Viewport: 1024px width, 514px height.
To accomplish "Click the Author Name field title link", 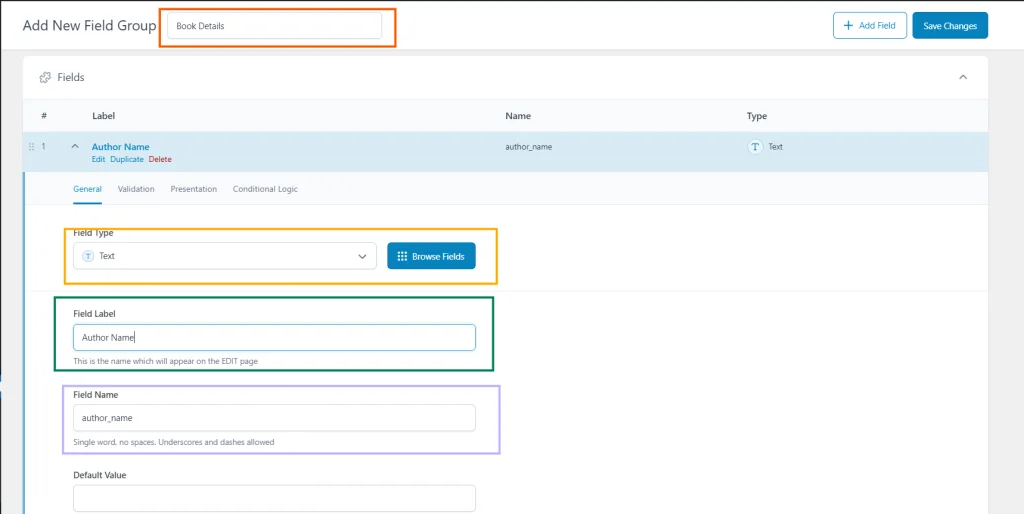I will pos(120,147).
